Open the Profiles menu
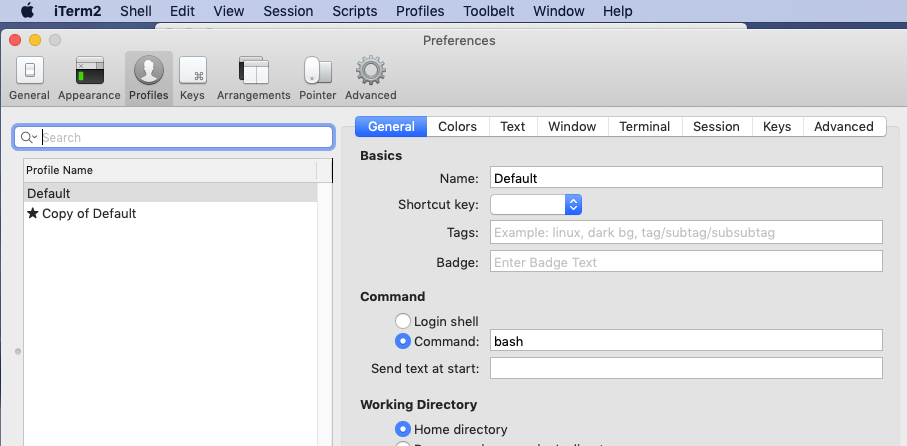Viewport: 907px width, 446px height. (420, 11)
